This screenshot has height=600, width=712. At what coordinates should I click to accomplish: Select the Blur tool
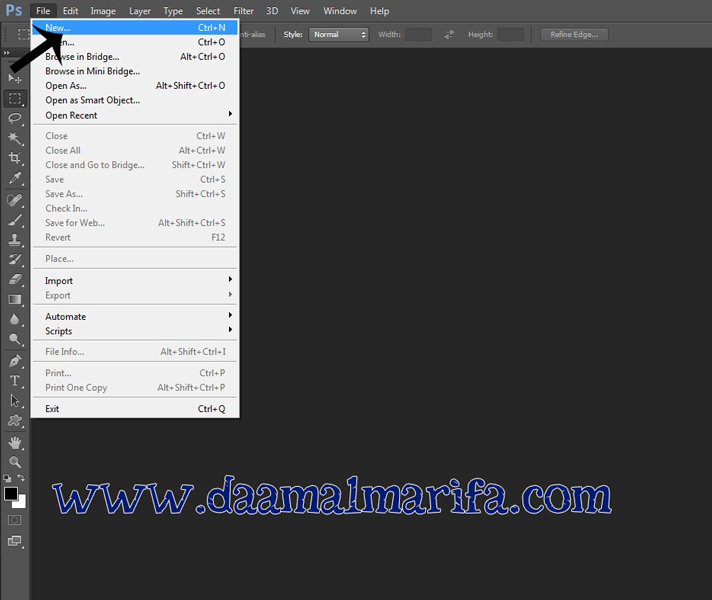[x=15, y=319]
